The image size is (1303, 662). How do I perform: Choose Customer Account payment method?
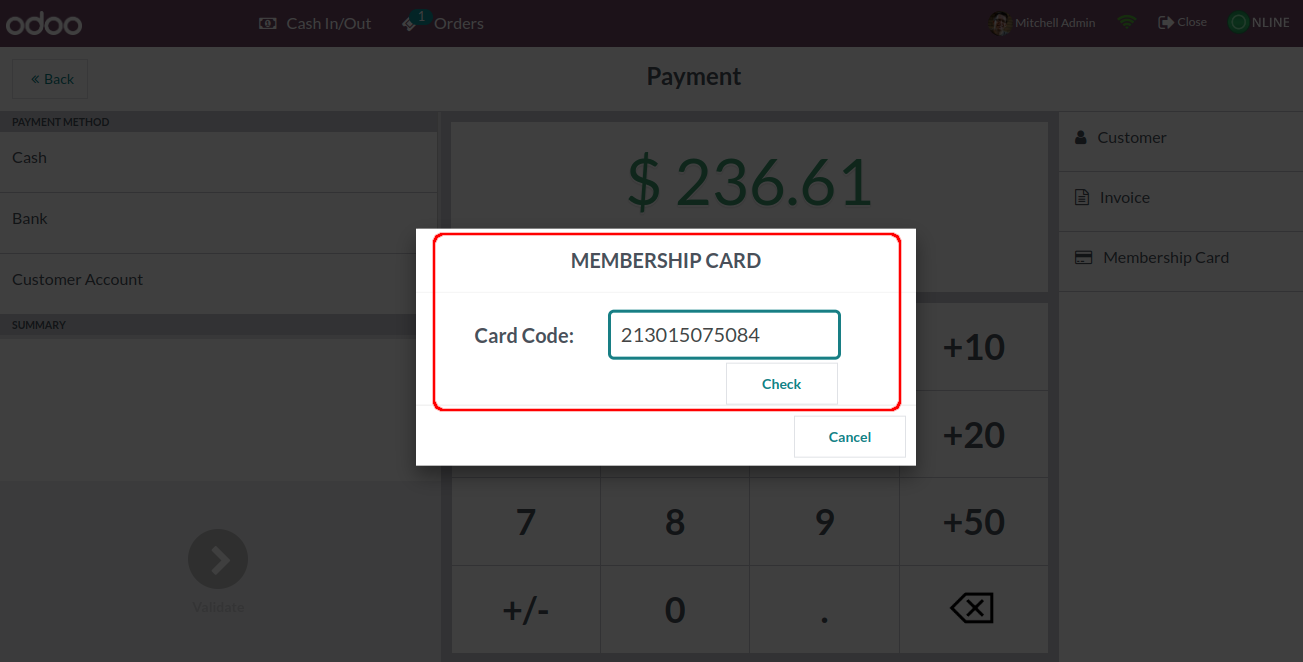(218, 280)
